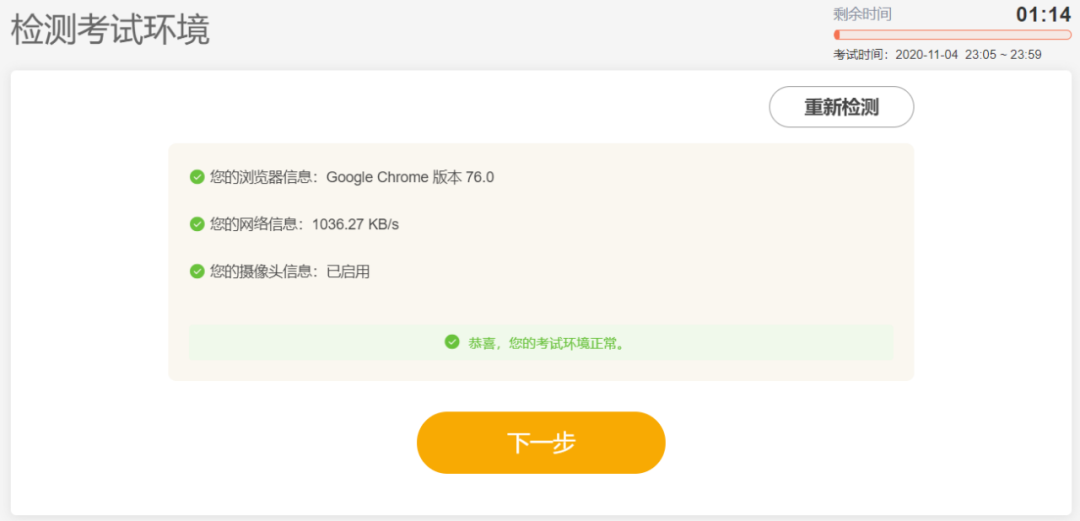Viewport: 1080px width, 521px height.
Task: Click the green check beside browser info
Action: point(197,177)
